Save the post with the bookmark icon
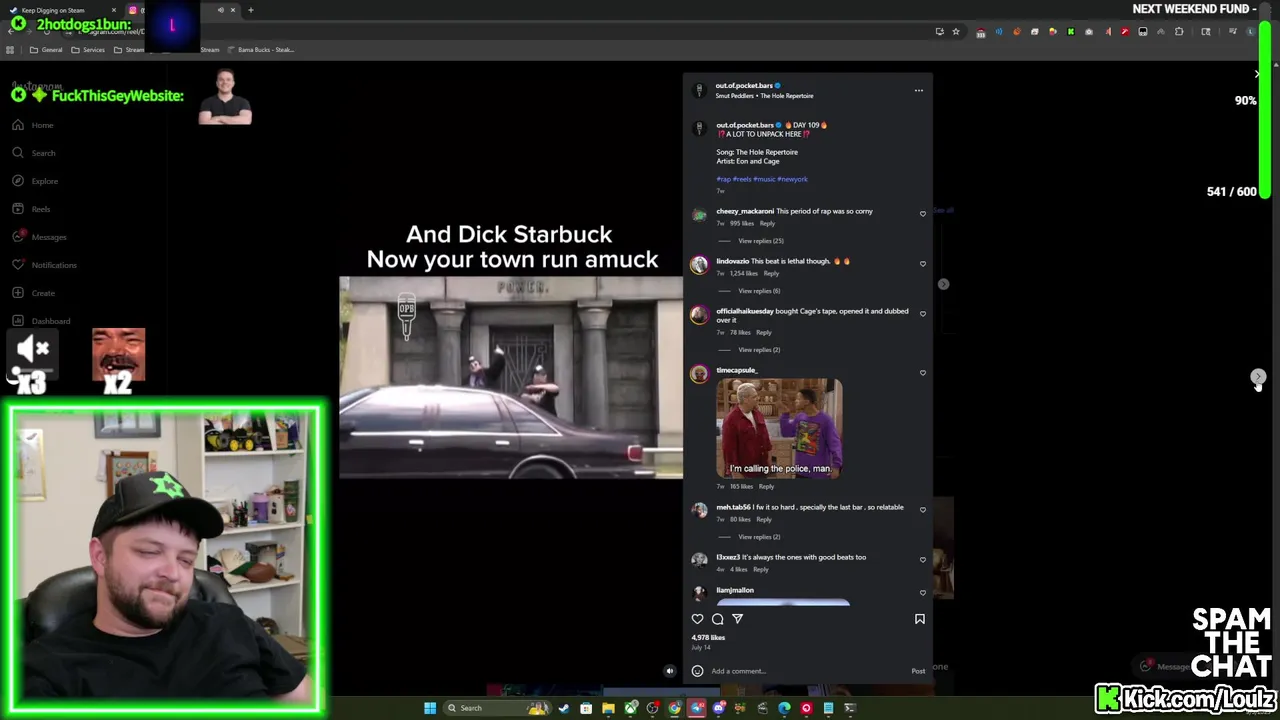This screenshot has height=720, width=1280. point(919,619)
